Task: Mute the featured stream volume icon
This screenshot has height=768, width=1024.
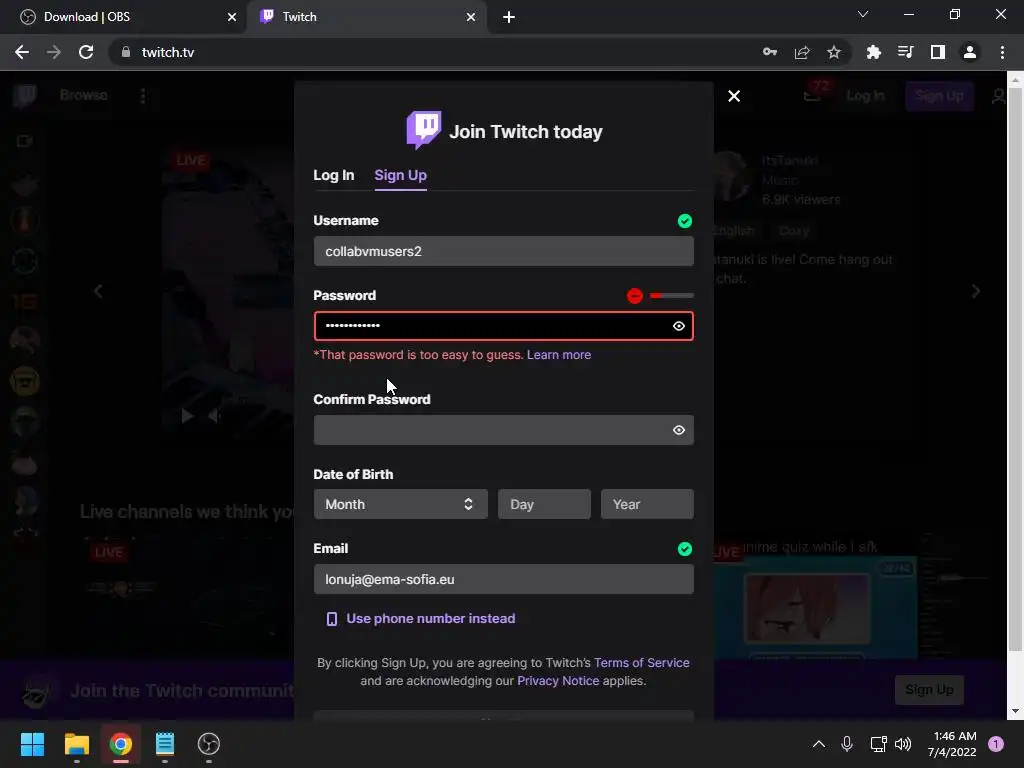Action: [214, 415]
